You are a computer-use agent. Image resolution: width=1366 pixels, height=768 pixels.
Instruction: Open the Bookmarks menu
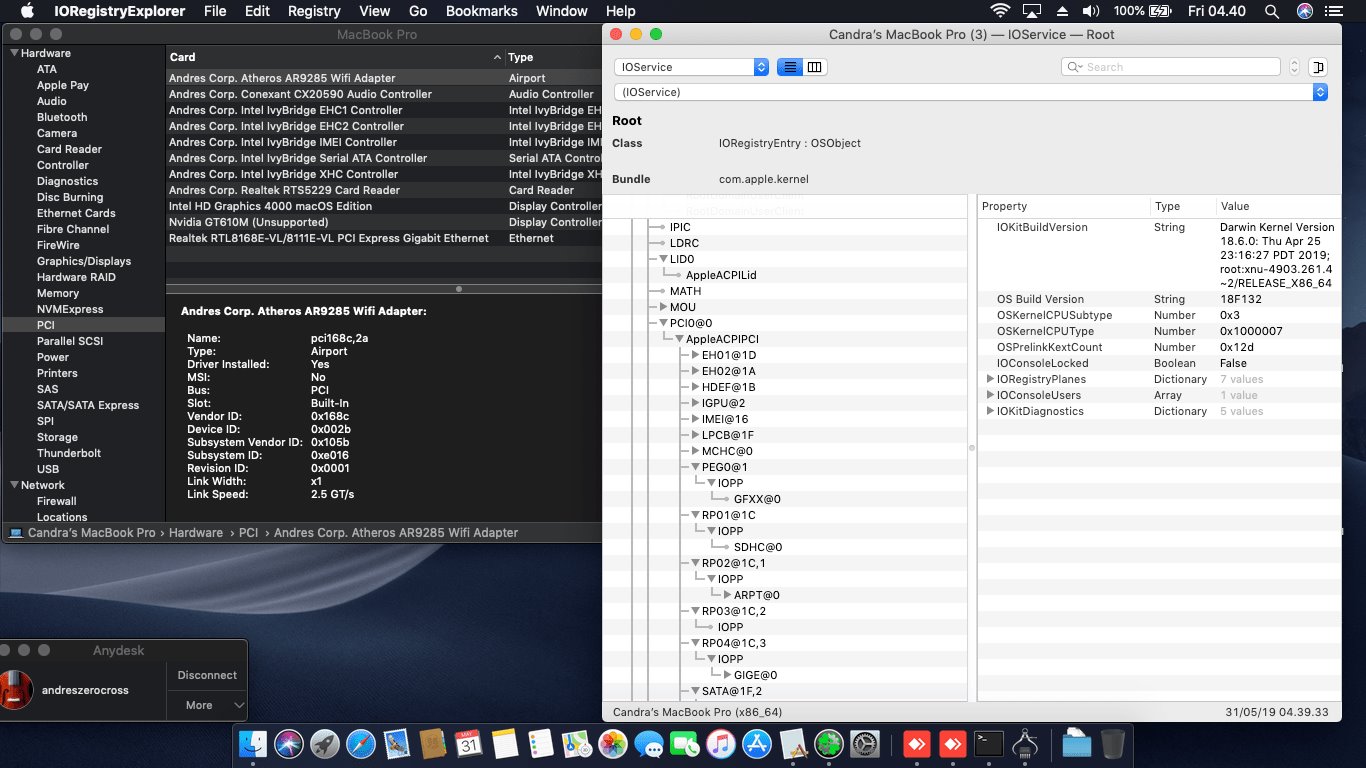pyautogui.click(x=481, y=11)
